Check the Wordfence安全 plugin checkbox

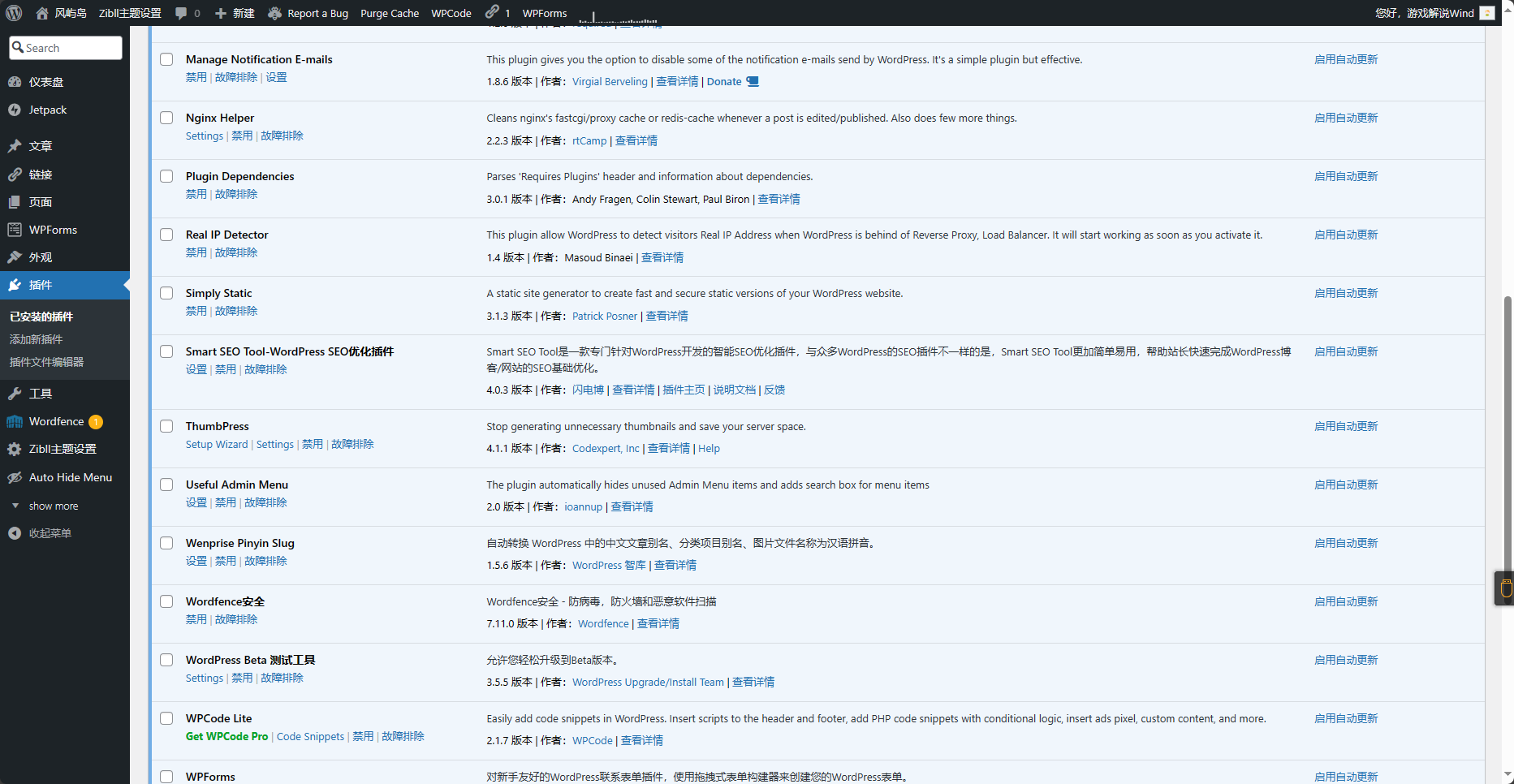coord(166,601)
